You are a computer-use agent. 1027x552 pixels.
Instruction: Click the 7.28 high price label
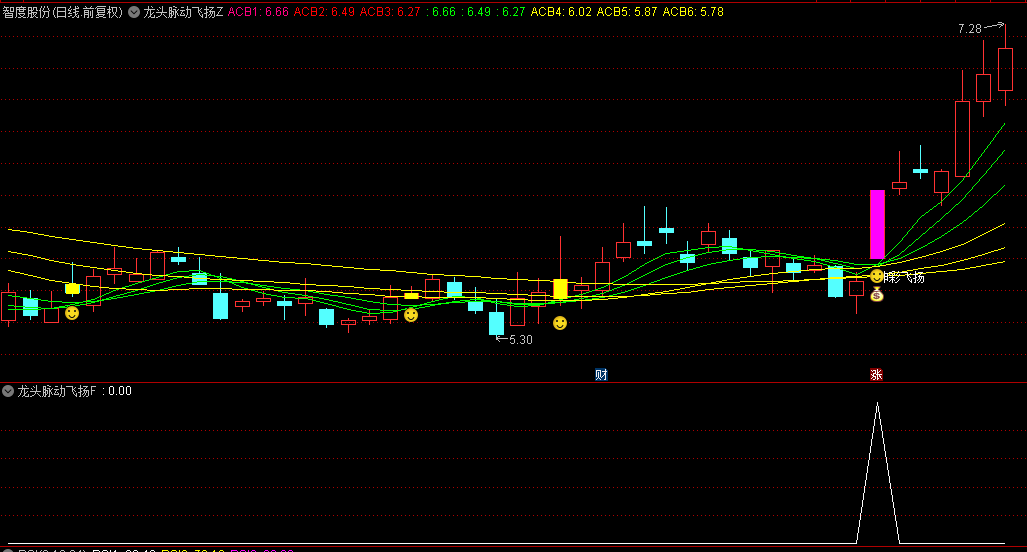pos(970,29)
